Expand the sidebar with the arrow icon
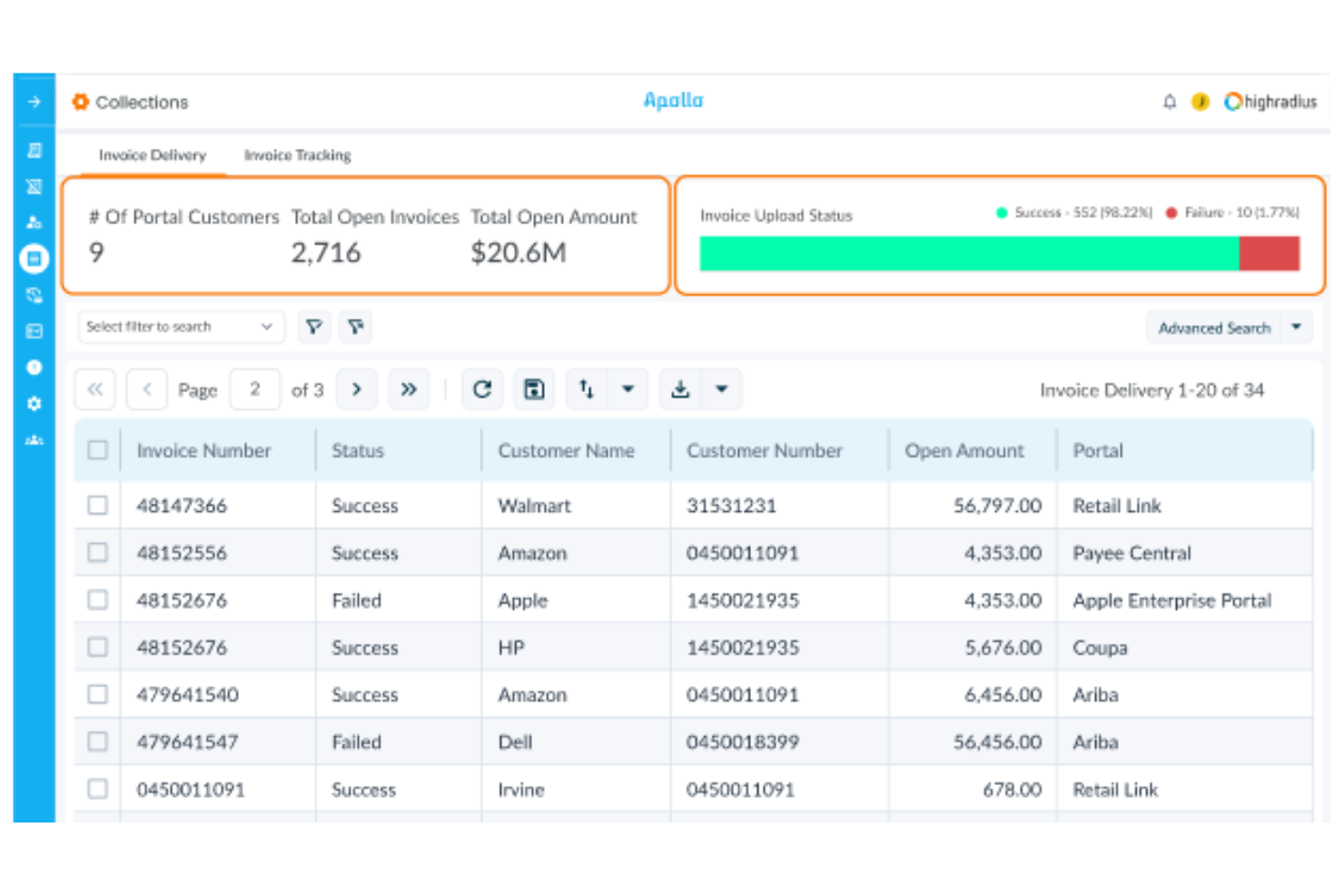Viewport: 1344px width, 896px height. pyautogui.click(x=34, y=102)
